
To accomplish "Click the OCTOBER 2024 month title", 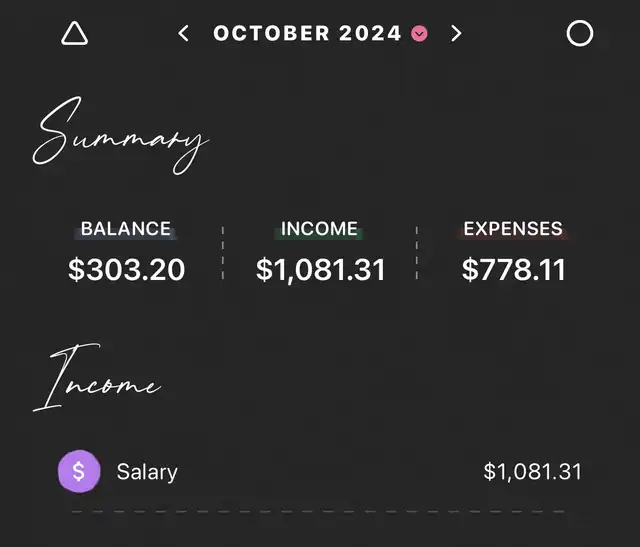I will point(307,34).
